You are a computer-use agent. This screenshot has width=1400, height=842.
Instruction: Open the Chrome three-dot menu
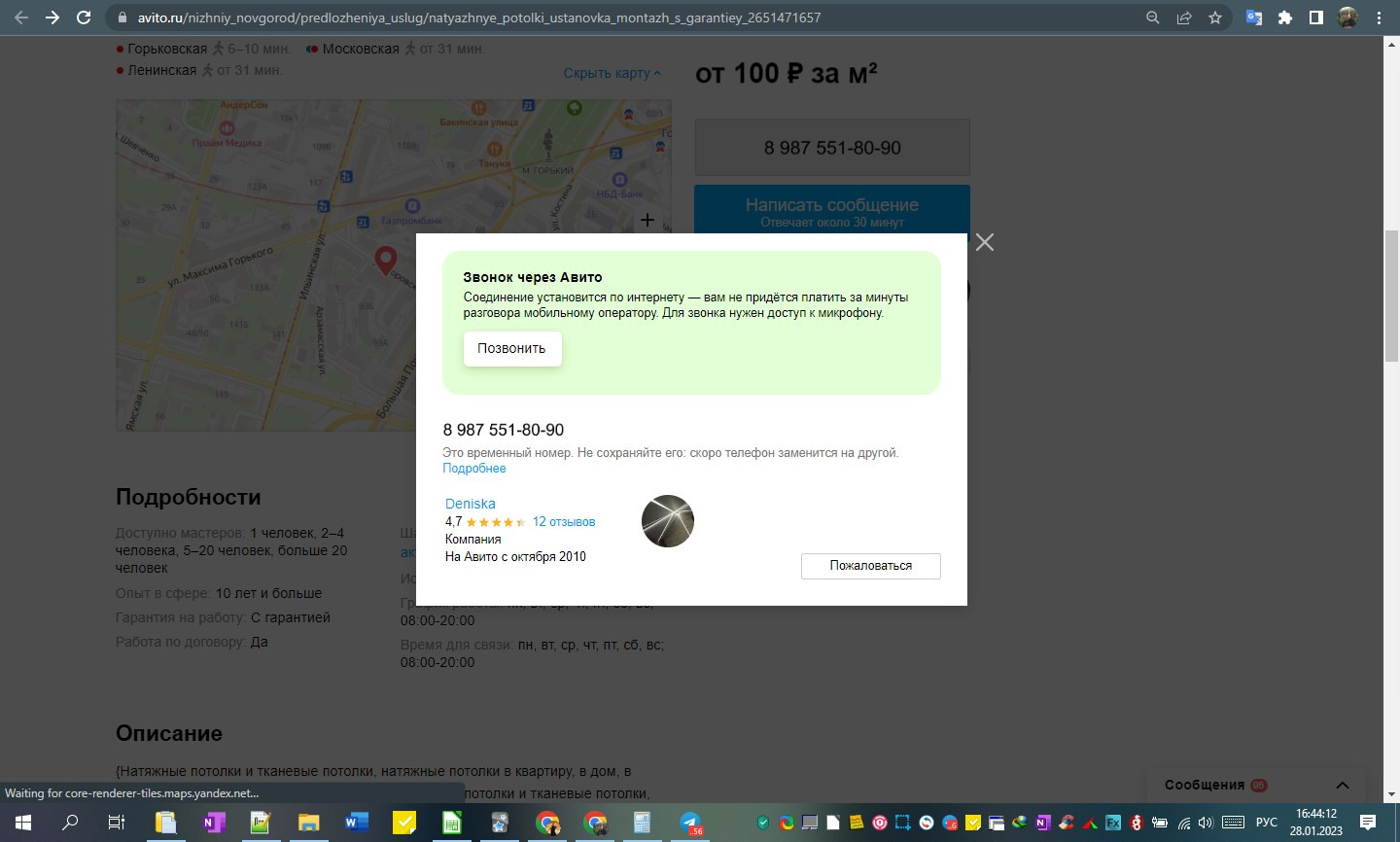(x=1379, y=18)
